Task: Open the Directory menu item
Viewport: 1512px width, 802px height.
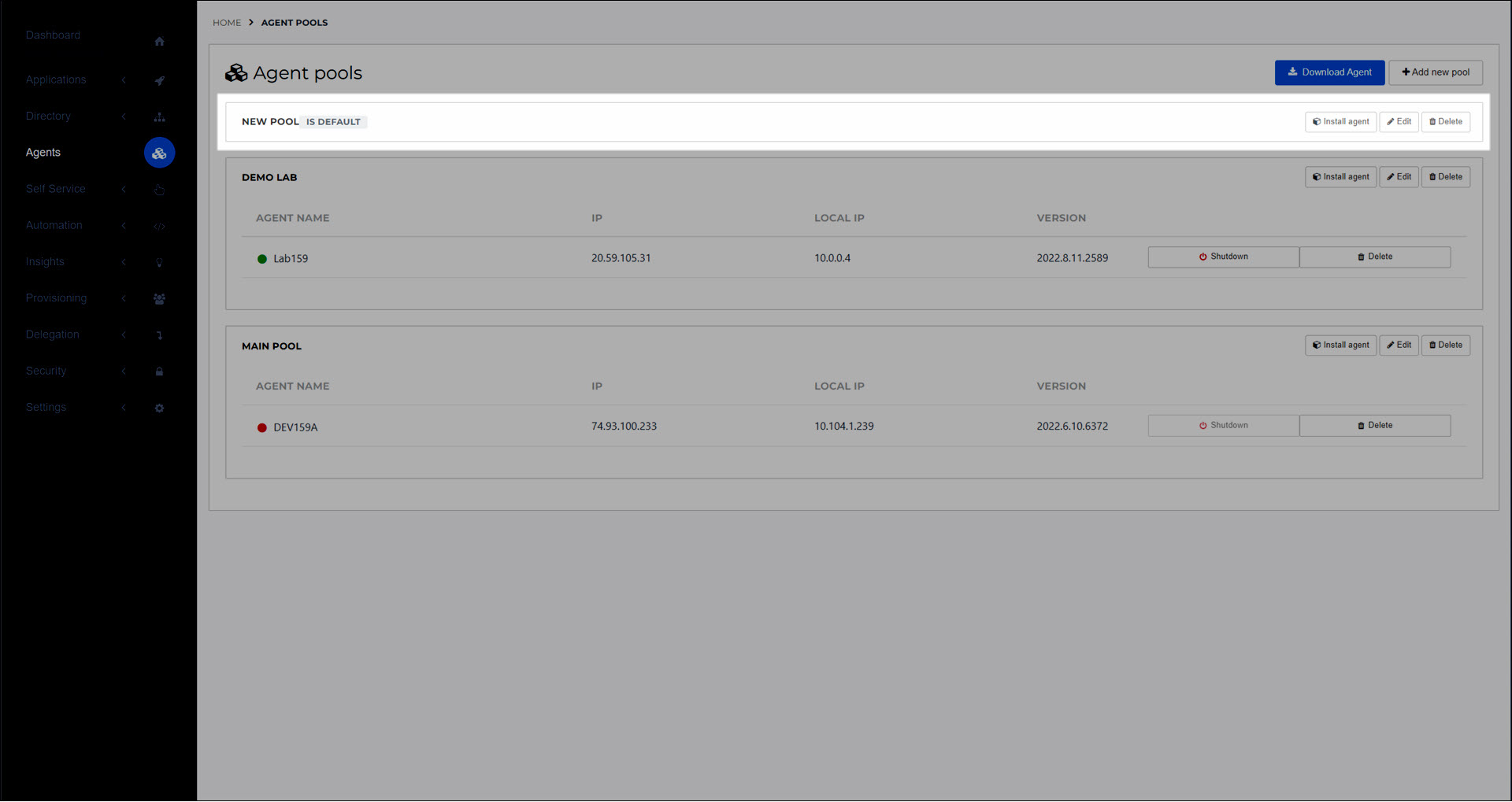Action: (x=48, y=116)
